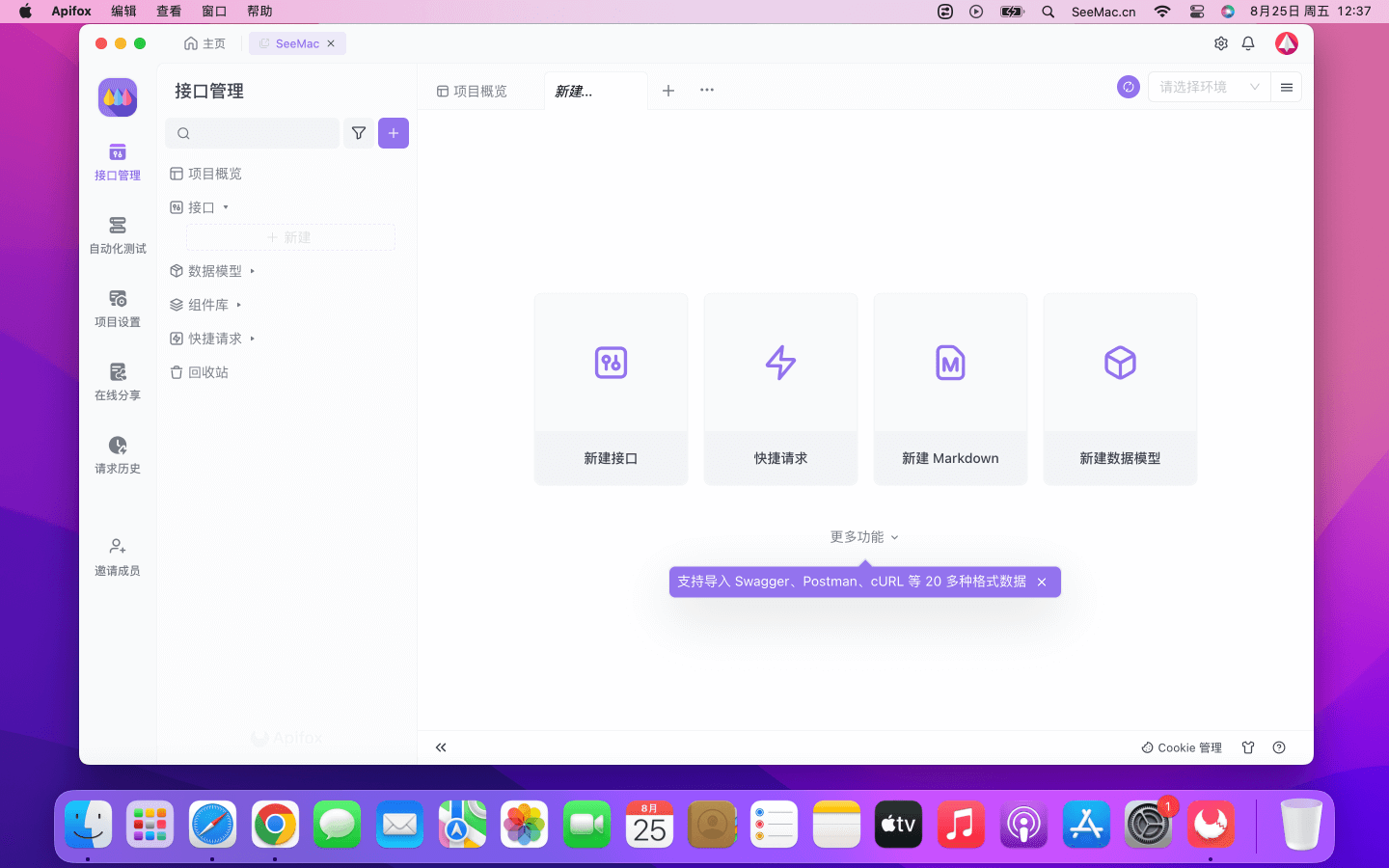Open 请求历史 in the sidebar

[118, 454]
